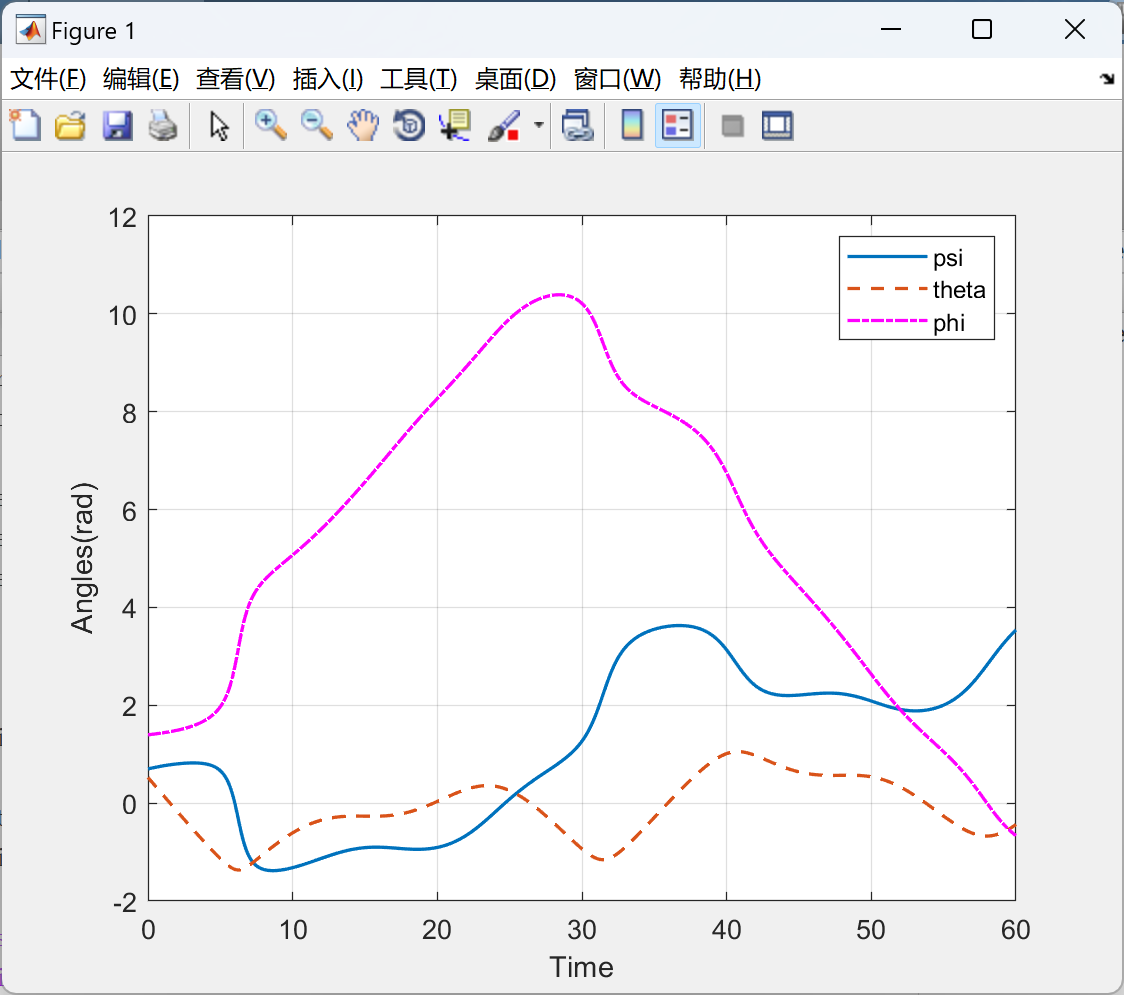
Task: Print the figure using the printer icon
Action: pos(163,125)
